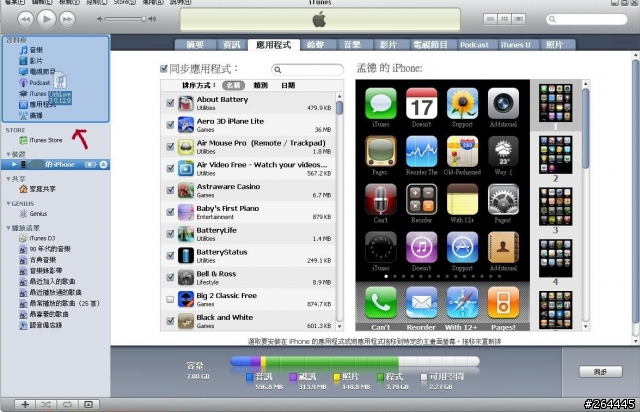
Task: Eject the iPhone device
Action: [103, 165]
